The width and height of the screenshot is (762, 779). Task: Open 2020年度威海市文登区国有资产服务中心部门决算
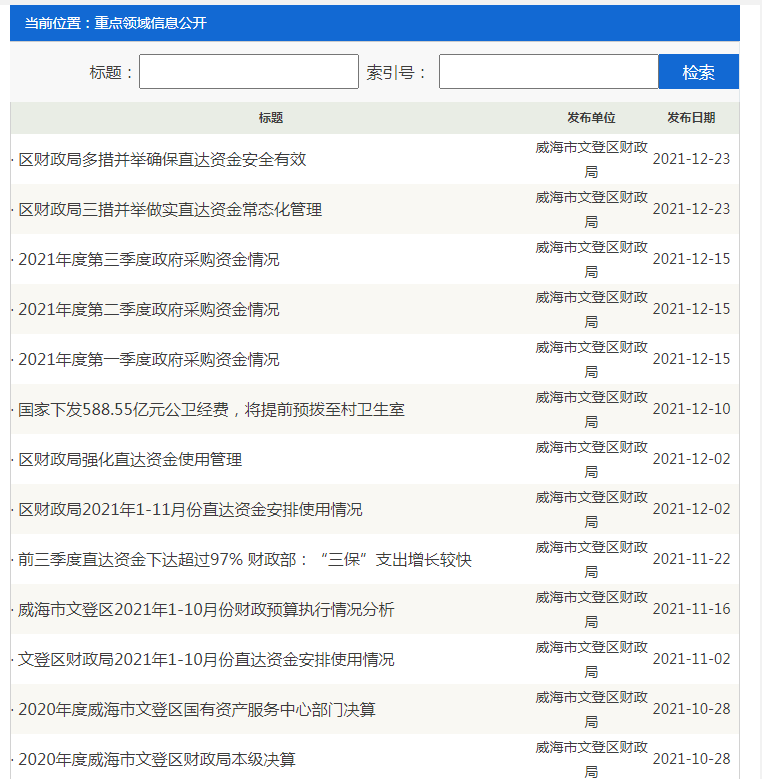(x=197, y=710)
